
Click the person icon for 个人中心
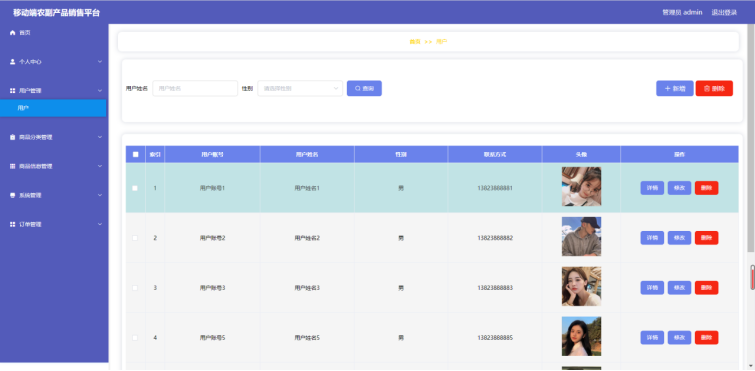(x=13, y=62)
